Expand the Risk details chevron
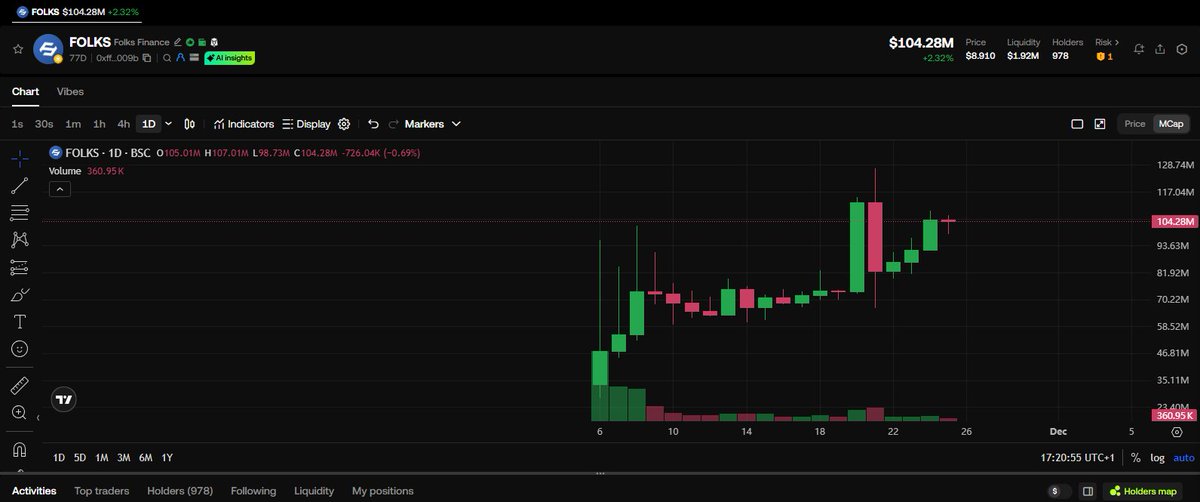The image size is (1200, 502). click(1116, 42)
